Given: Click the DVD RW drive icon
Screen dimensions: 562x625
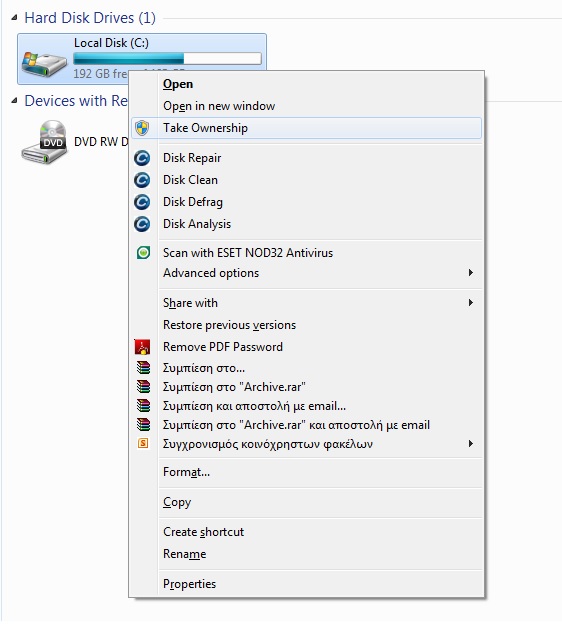Looking at the screenshot, I should [x=44, y=142].
